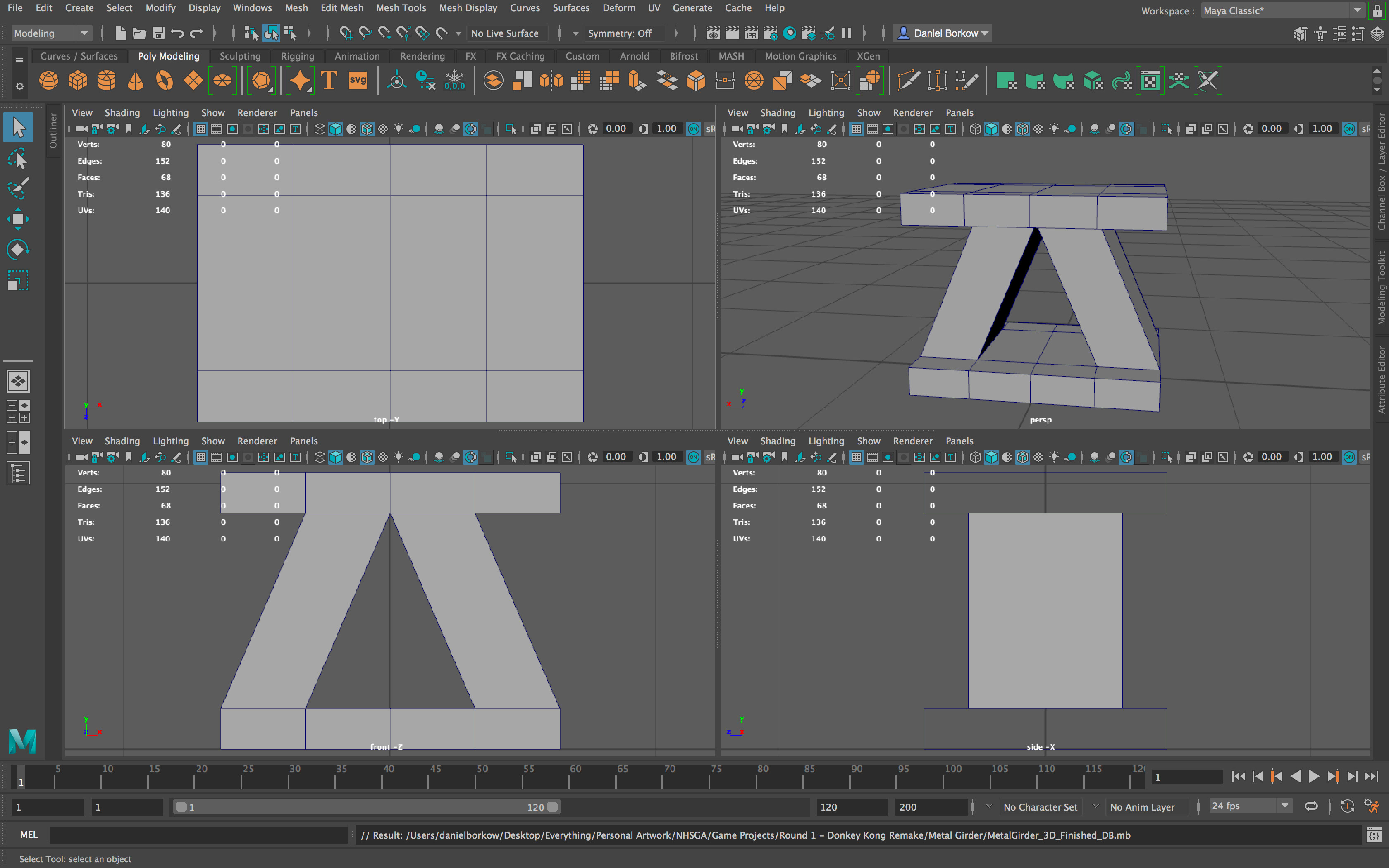1389x868 pixels.
Task: Create a polygon torus from the shelf
Action: click(164, 80)
